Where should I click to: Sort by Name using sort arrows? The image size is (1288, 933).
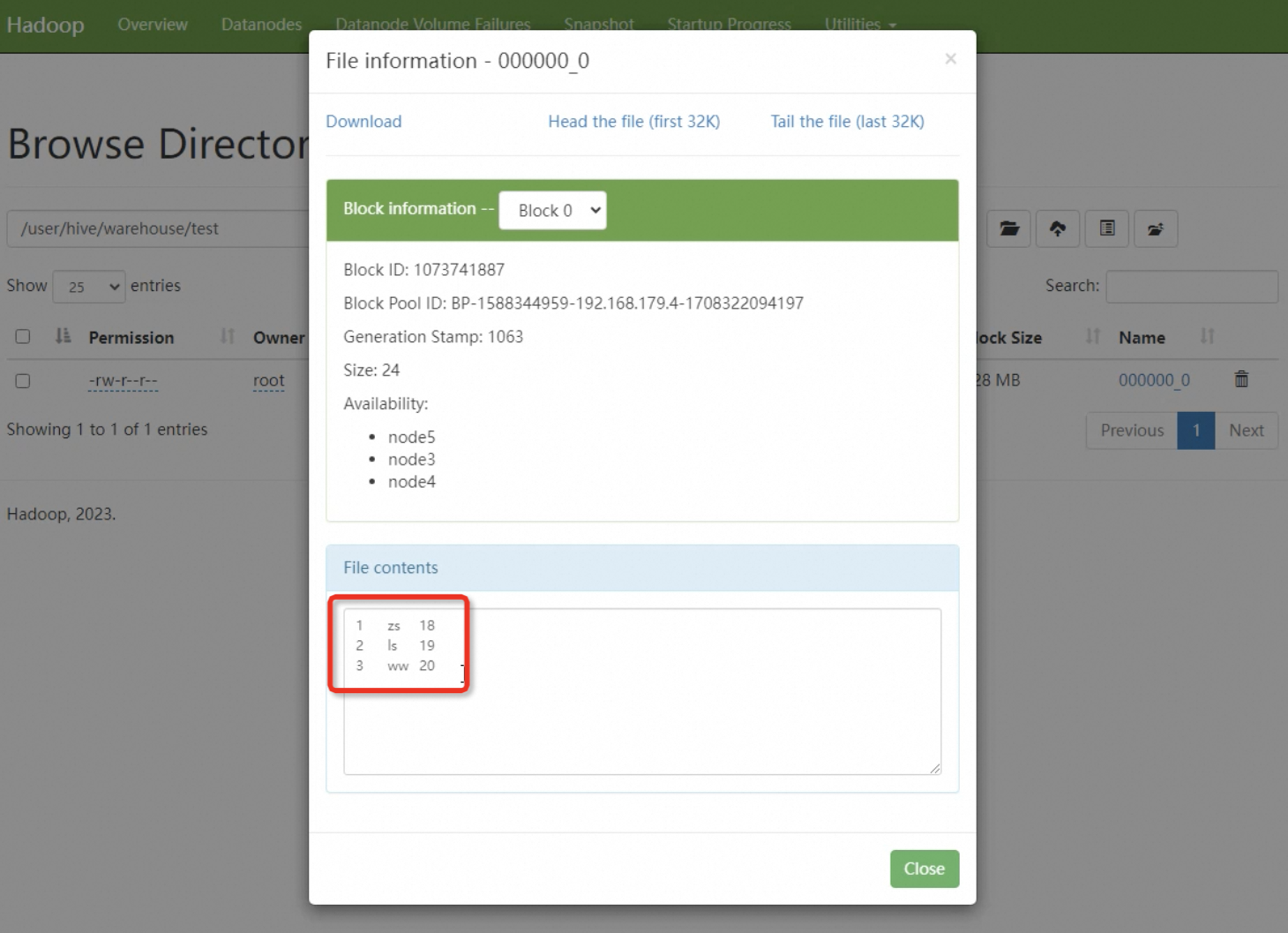pos(1207,336)
